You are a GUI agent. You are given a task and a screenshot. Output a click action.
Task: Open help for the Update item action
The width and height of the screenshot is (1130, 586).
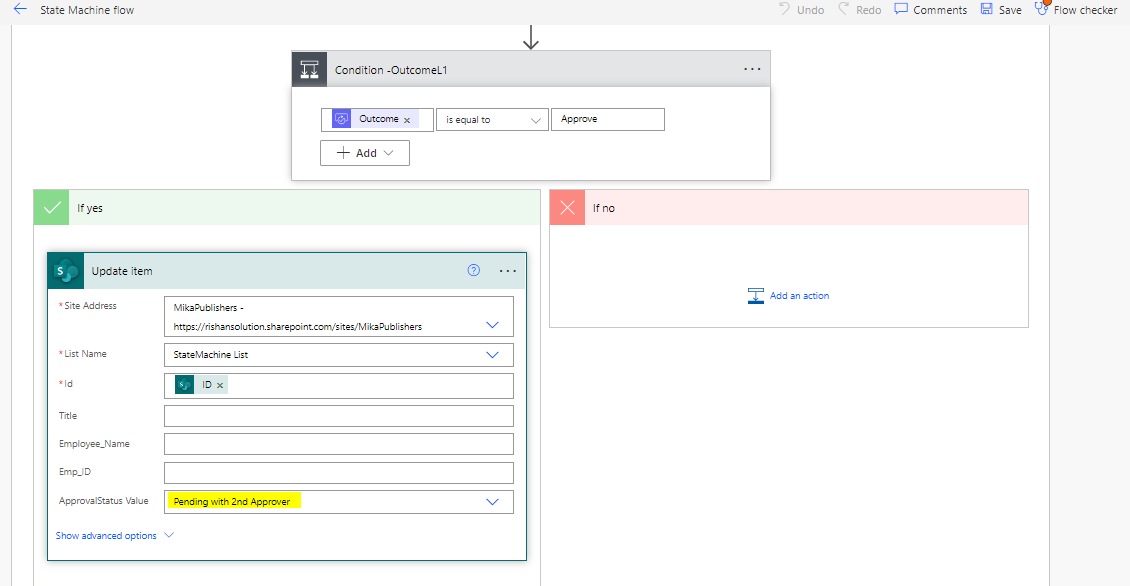point(474,270)
